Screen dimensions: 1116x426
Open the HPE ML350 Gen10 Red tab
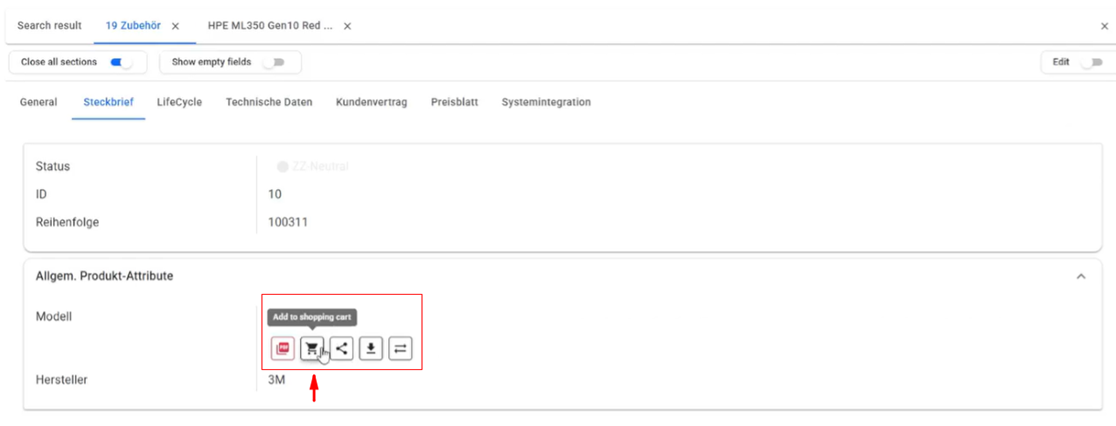270,26
